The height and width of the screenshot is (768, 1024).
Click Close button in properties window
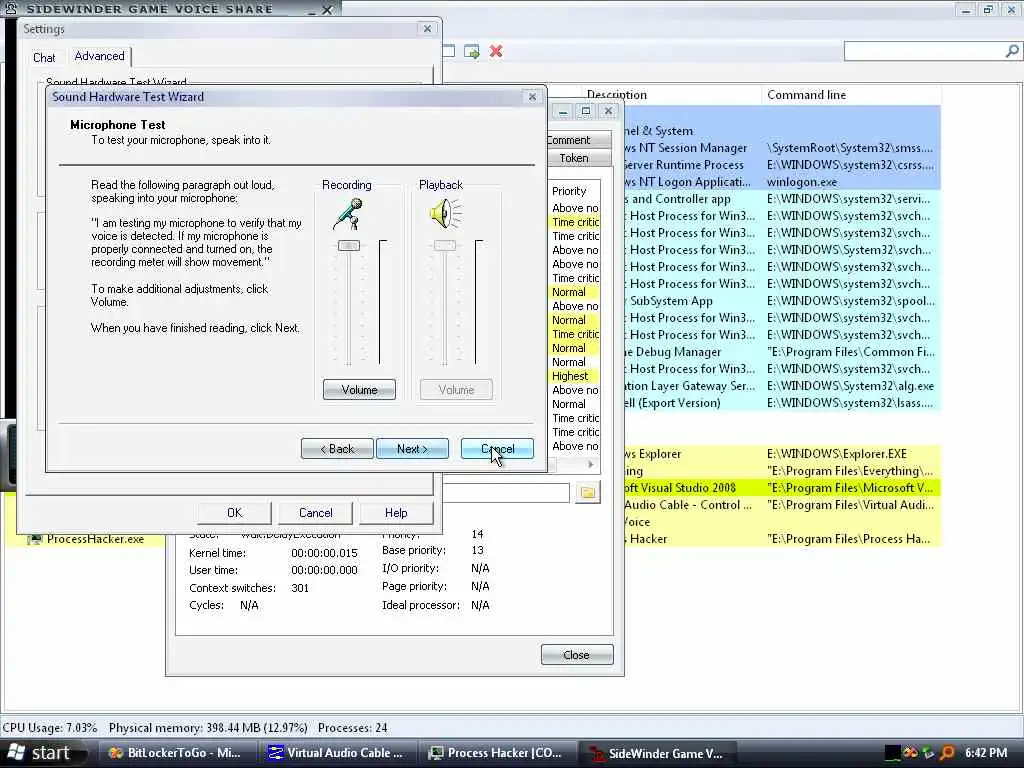577,655
